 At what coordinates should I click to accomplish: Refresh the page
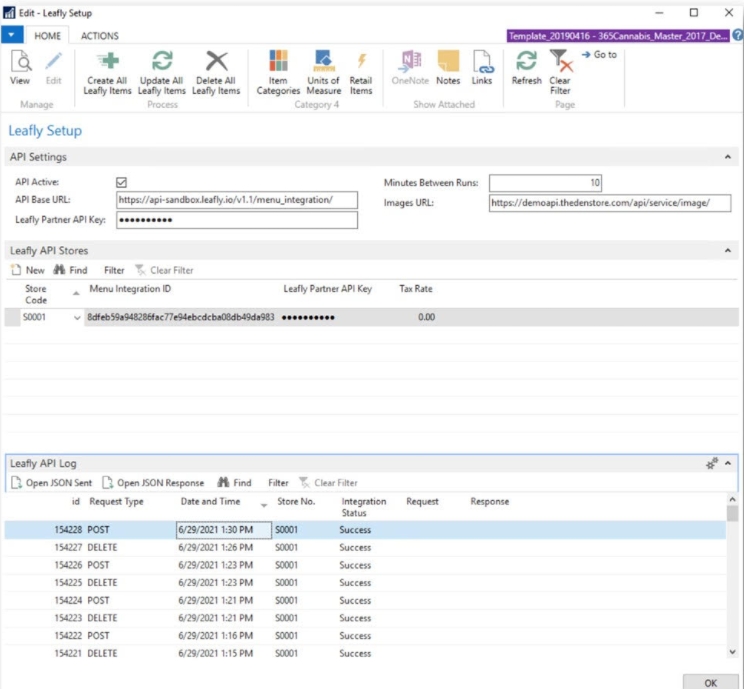click(526, 68)
